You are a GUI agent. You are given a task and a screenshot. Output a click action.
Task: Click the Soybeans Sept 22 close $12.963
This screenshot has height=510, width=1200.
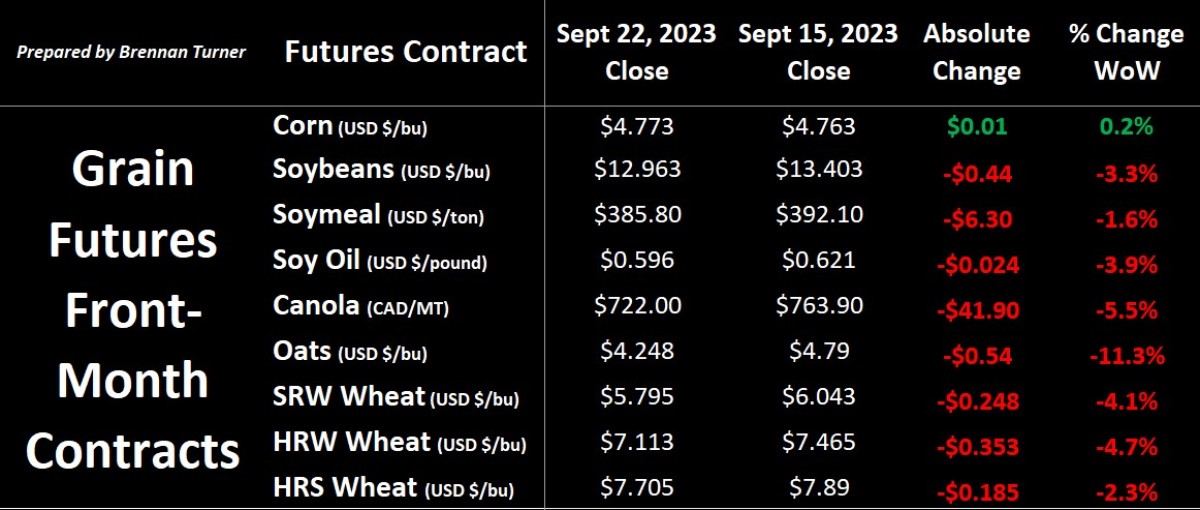click(x=638, y=170)
